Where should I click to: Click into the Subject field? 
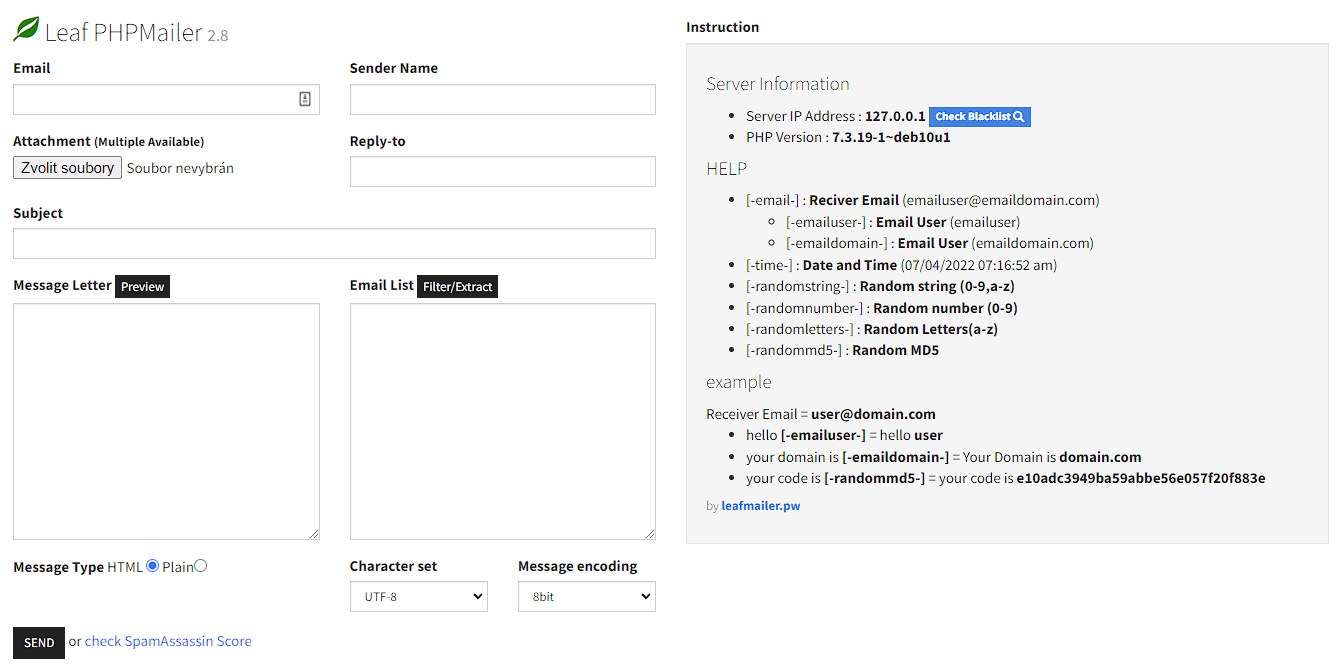pos(334,244)
